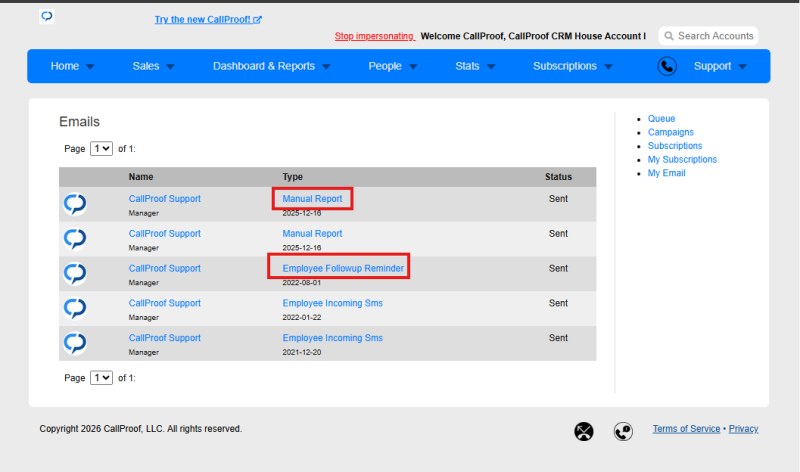
Task: Click the Status column header
Action: 558,177
